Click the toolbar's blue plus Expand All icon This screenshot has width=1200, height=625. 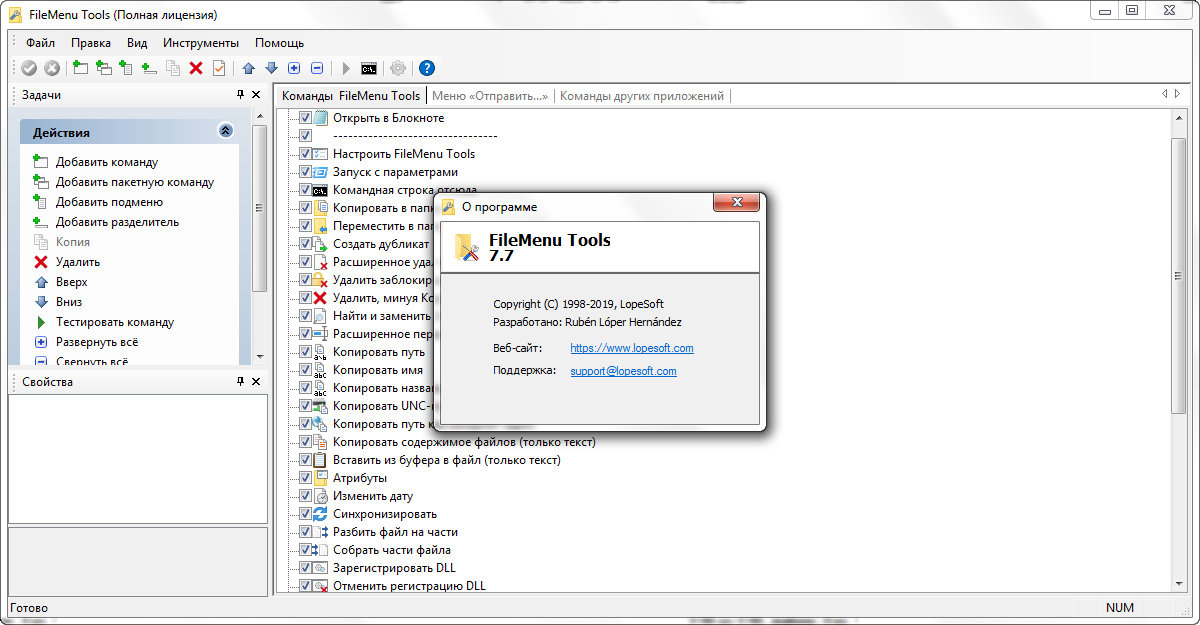tap(294, 68)
